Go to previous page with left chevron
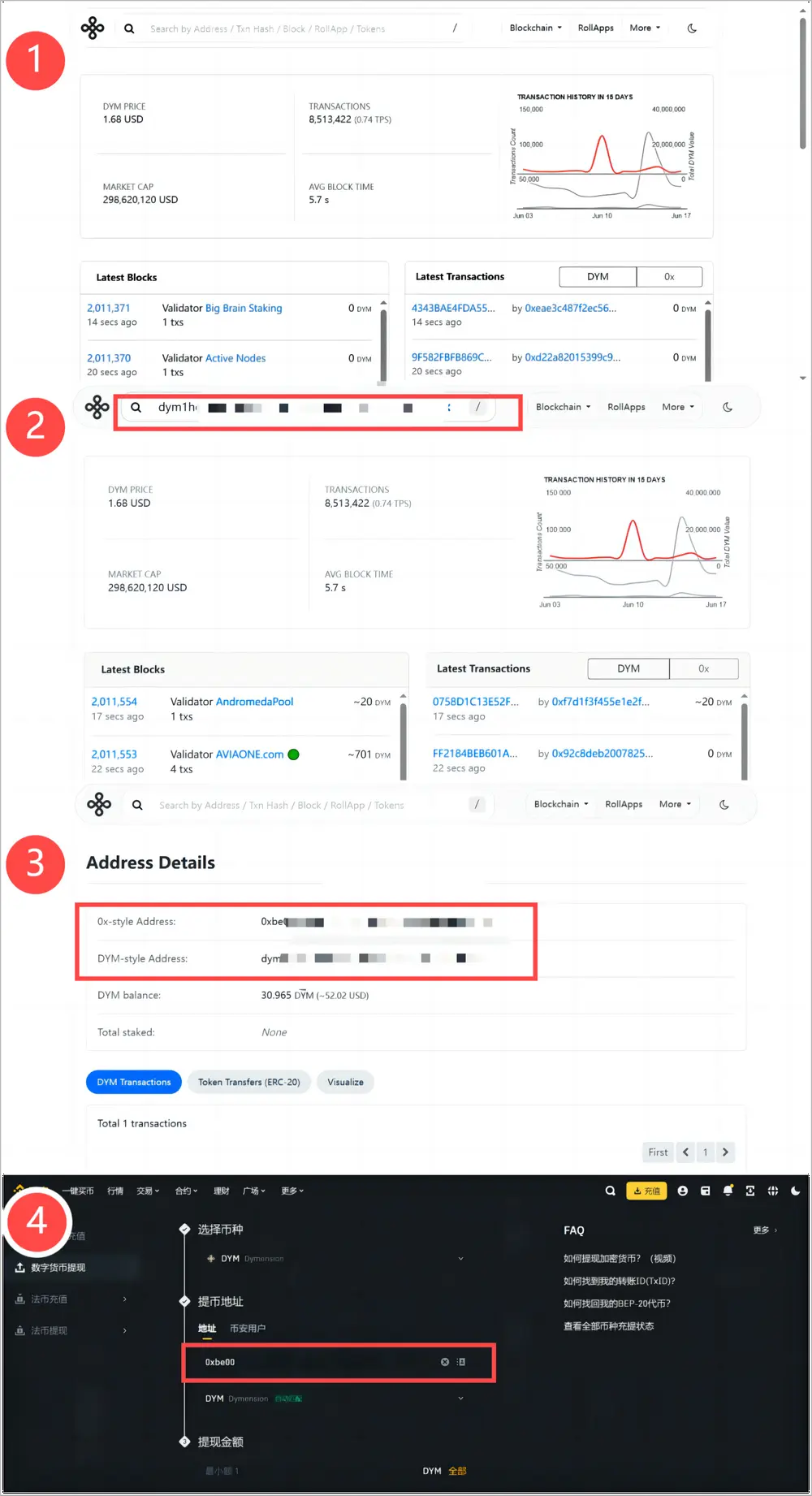This screenshot has height=1496, width=812. 686,1152
